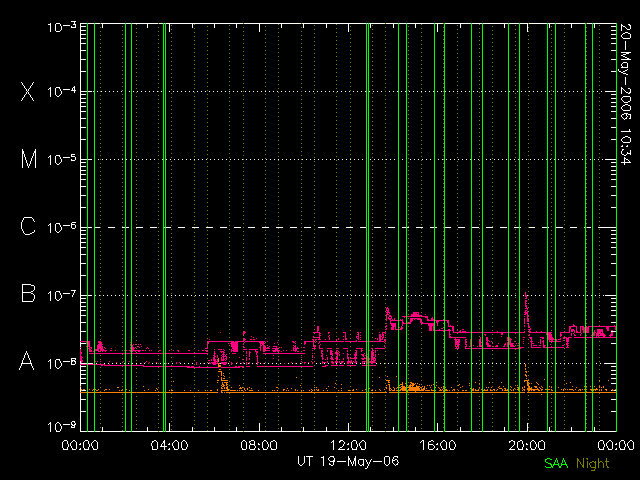
Task: Click the green SAA legend label
Action: click(x=556, y=463)
